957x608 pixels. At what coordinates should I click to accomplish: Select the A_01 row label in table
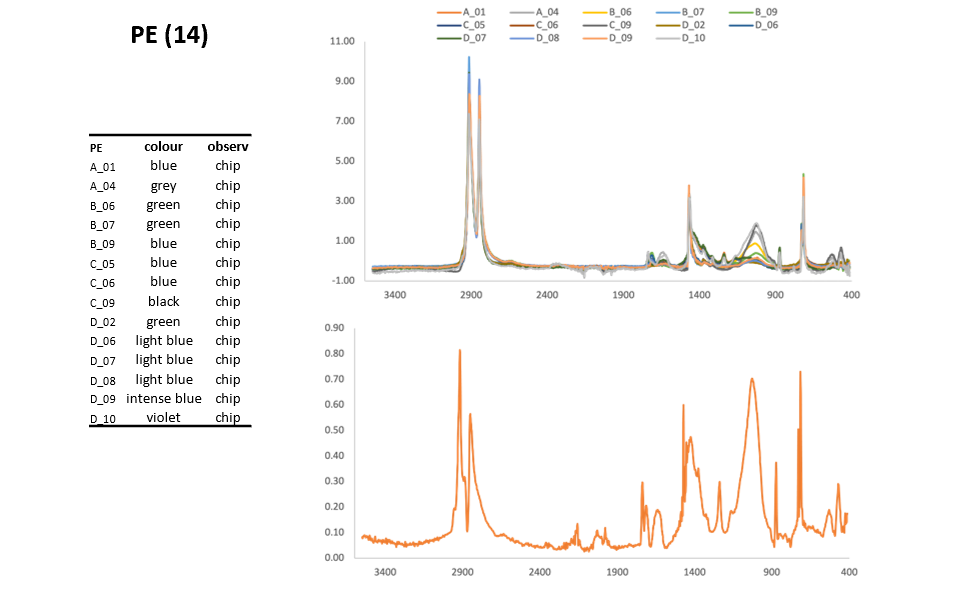(x=103, y=167)
